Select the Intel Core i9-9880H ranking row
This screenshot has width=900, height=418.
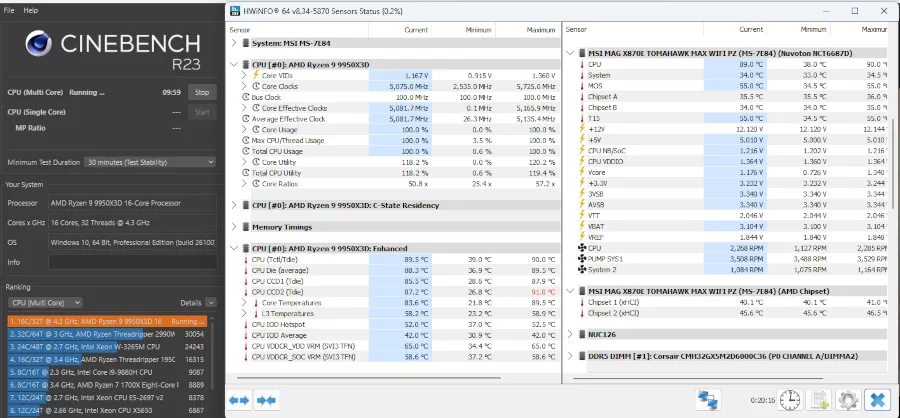(107, 372)
